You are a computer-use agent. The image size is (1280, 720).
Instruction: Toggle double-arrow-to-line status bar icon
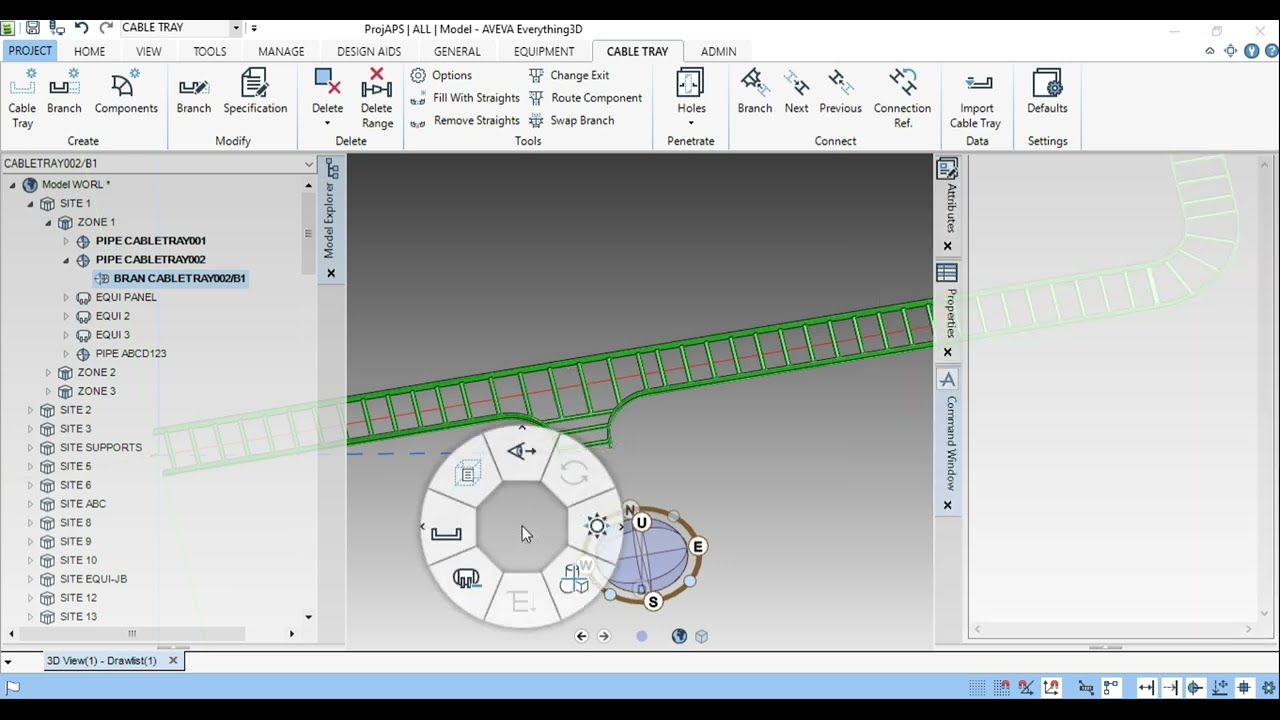click(1146, 687)
